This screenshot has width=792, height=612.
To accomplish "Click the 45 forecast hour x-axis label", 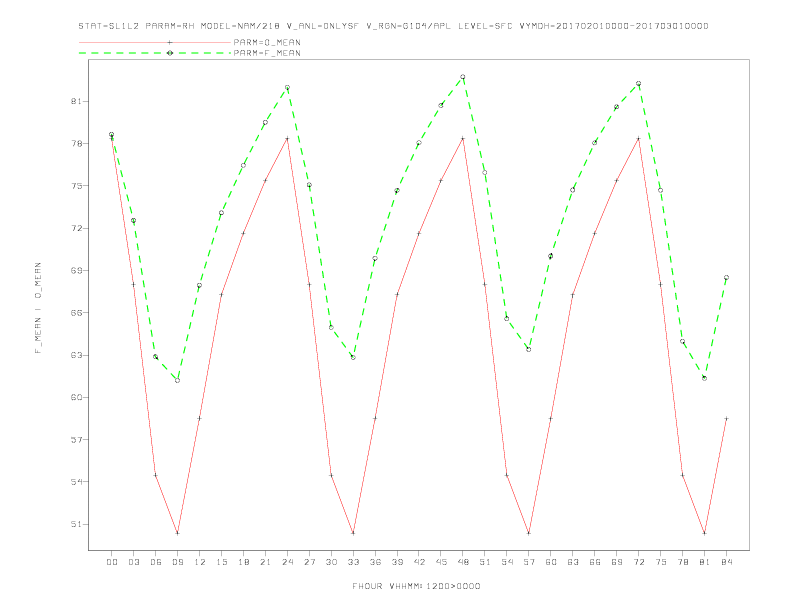I will 441,562.
